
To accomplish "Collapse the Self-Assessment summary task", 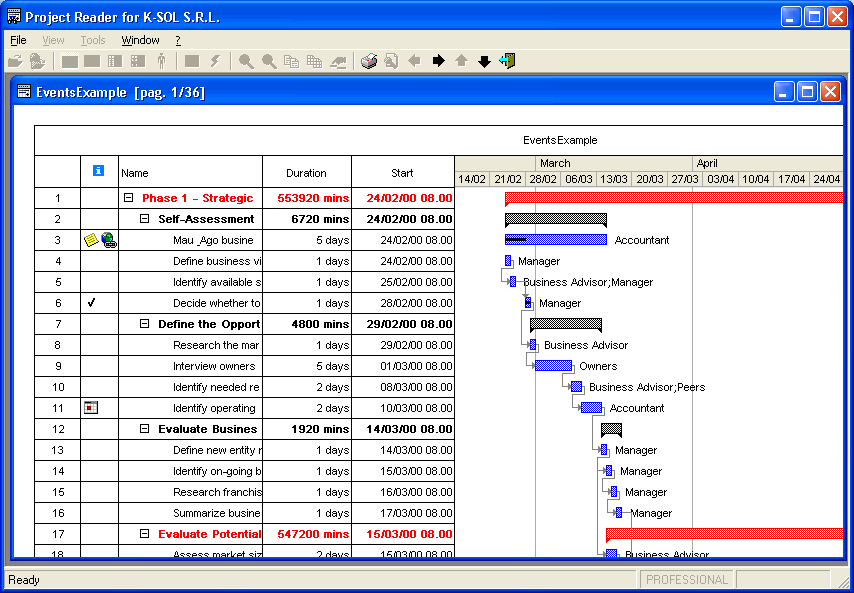I will pos(144,219).
